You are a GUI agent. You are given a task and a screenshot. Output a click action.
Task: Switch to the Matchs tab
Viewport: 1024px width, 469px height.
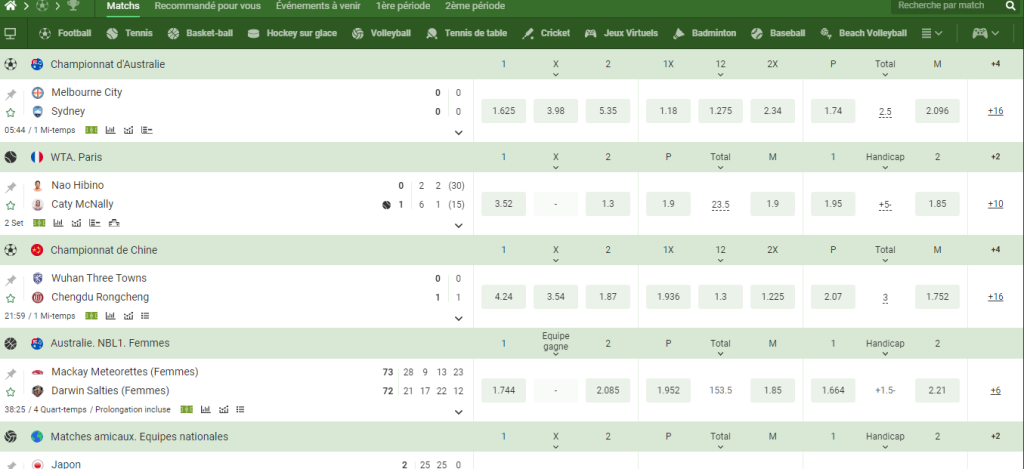(x=123, y=6)
